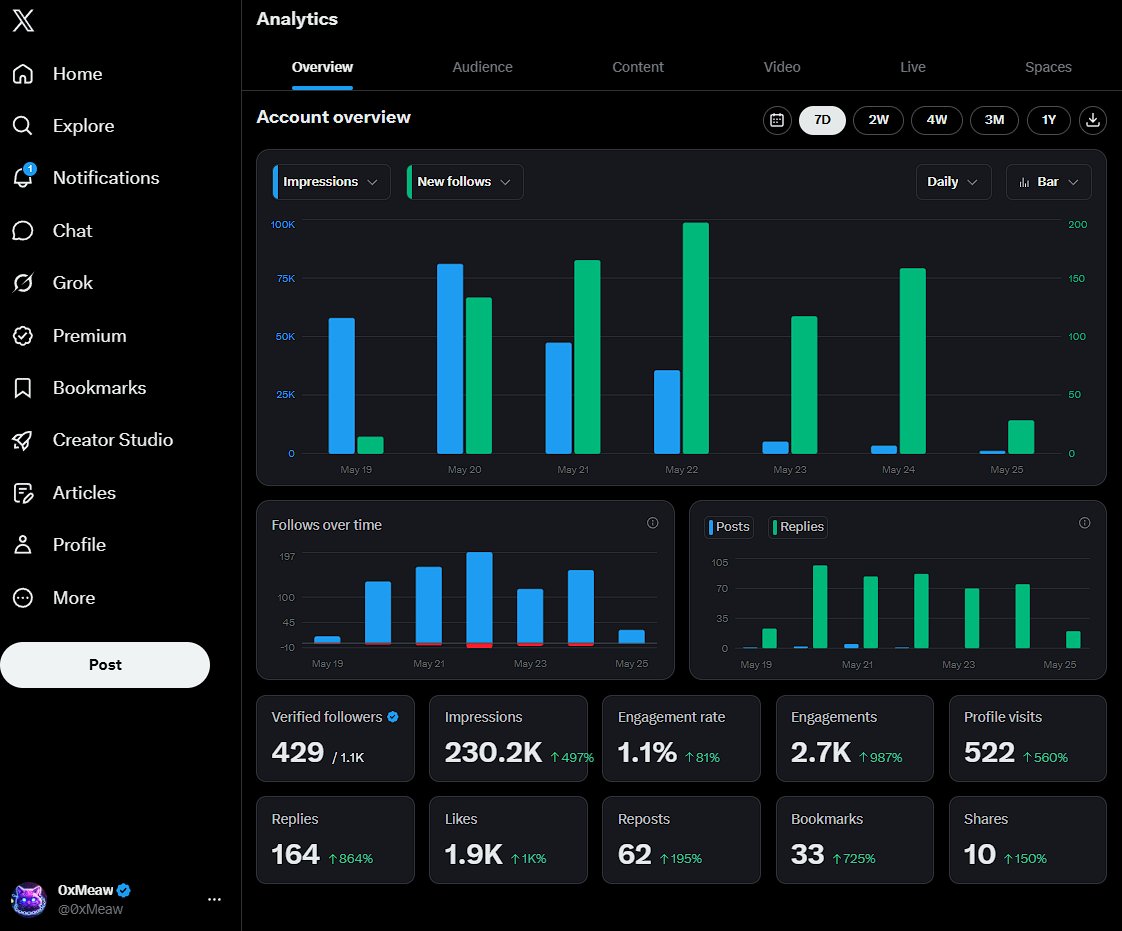Click info icon on Follows over time

tap(653, 523)
